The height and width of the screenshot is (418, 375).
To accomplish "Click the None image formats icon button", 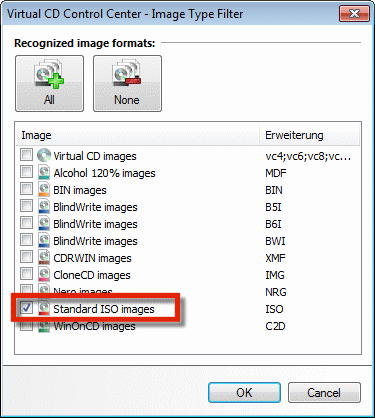I will (x=127, y=83).
